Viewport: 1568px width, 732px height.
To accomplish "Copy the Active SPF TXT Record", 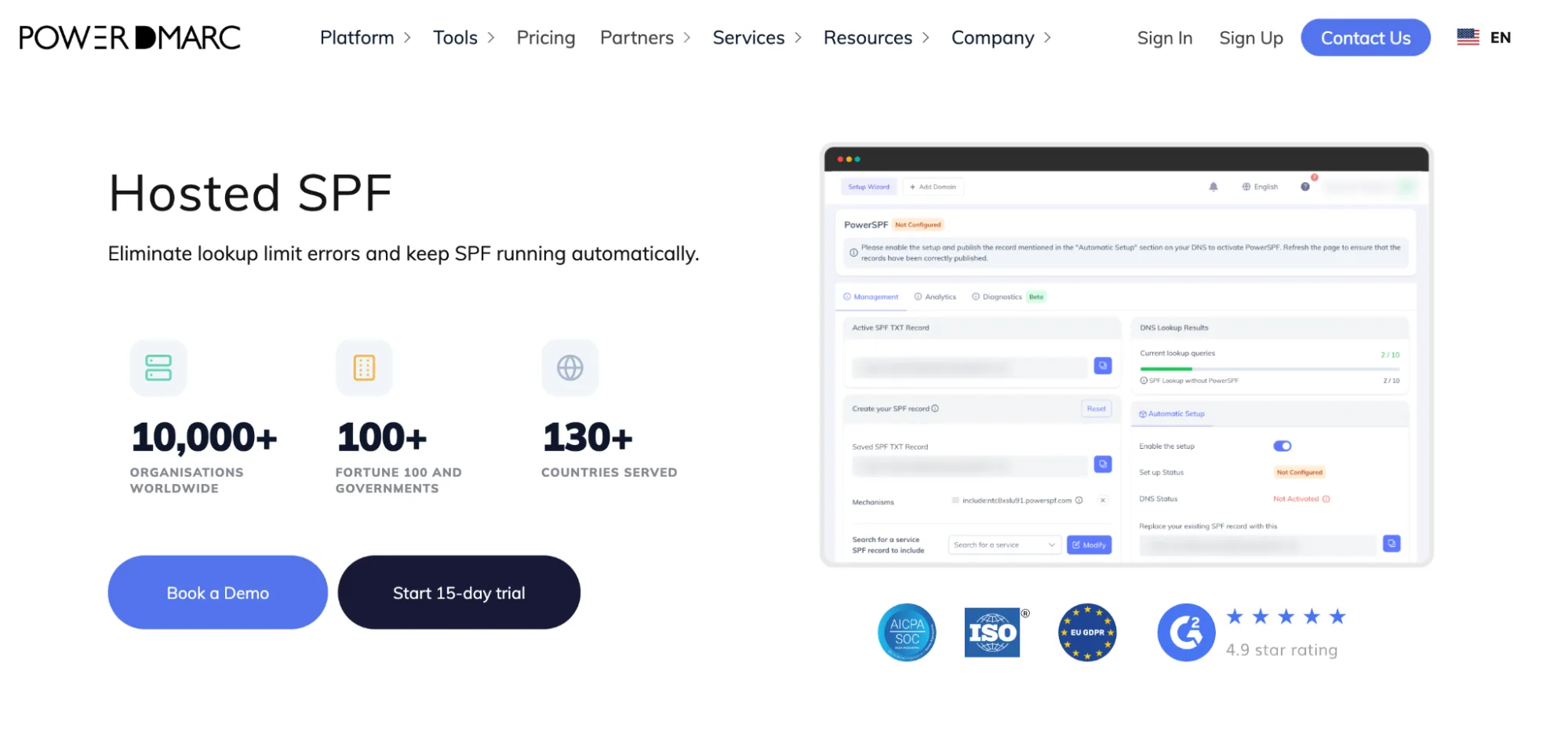I will pos(1103,366).
